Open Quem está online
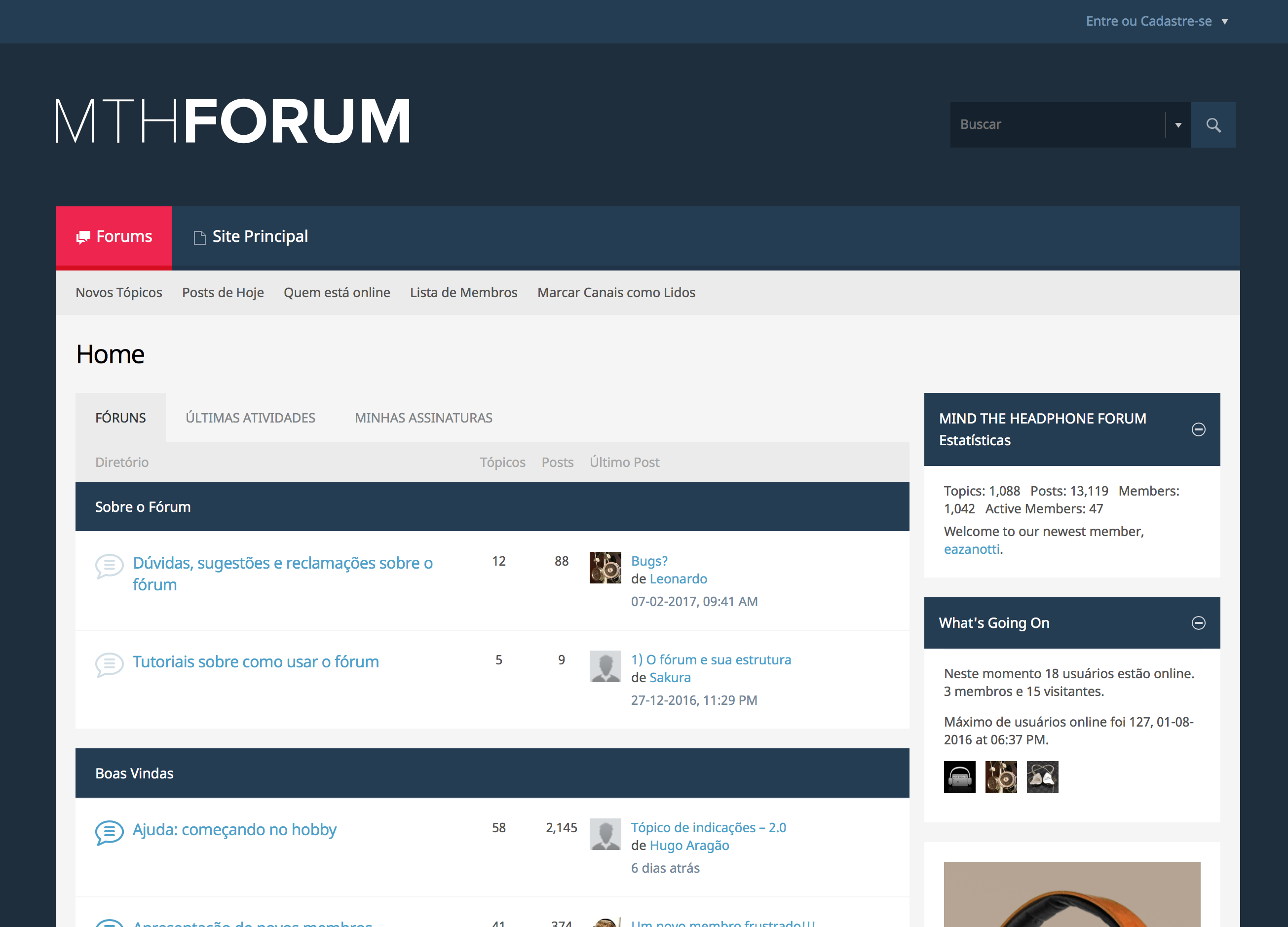1288x927 pixels. (337, 293)
